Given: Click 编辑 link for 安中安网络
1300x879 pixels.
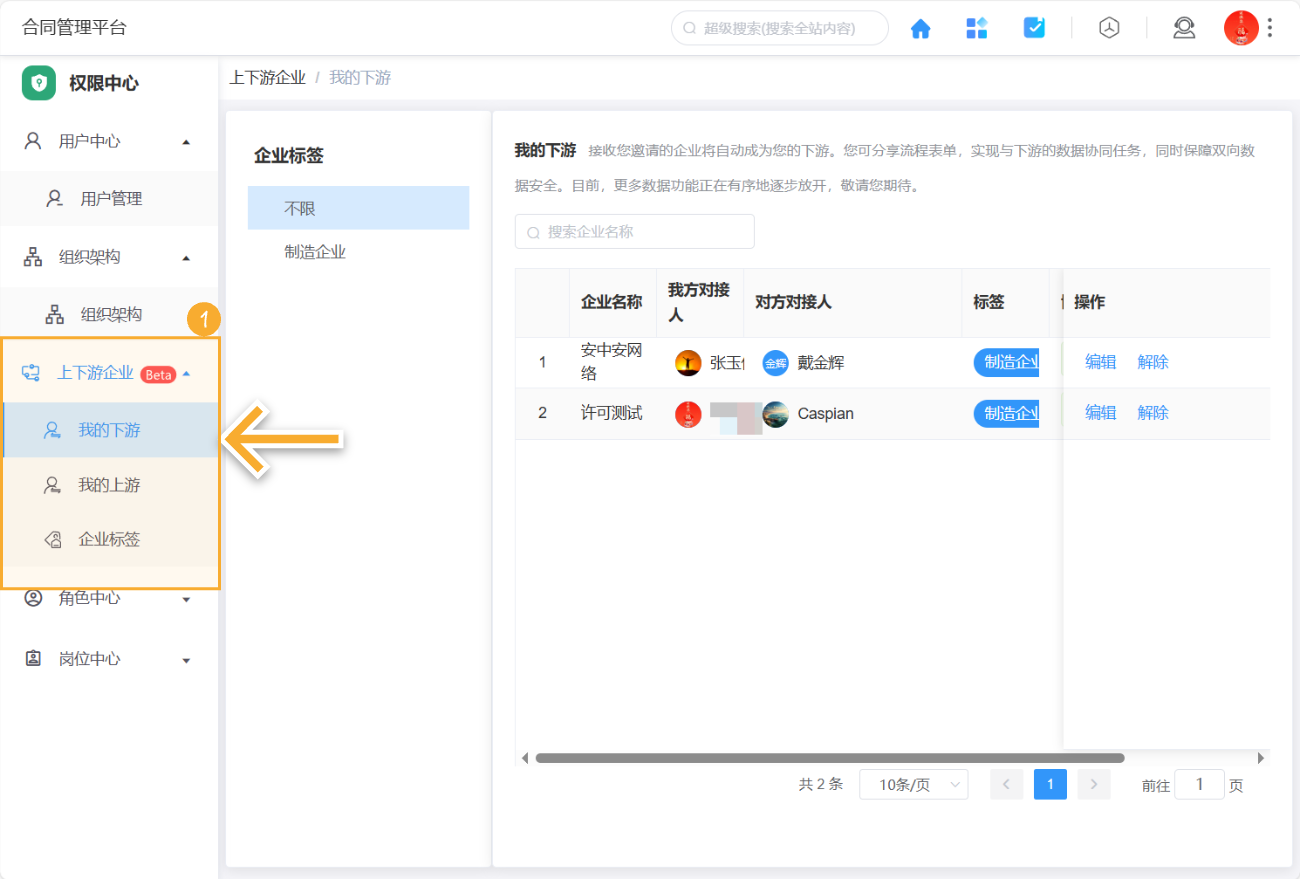Looking at the screenshot, I should tap(1099, 361).
